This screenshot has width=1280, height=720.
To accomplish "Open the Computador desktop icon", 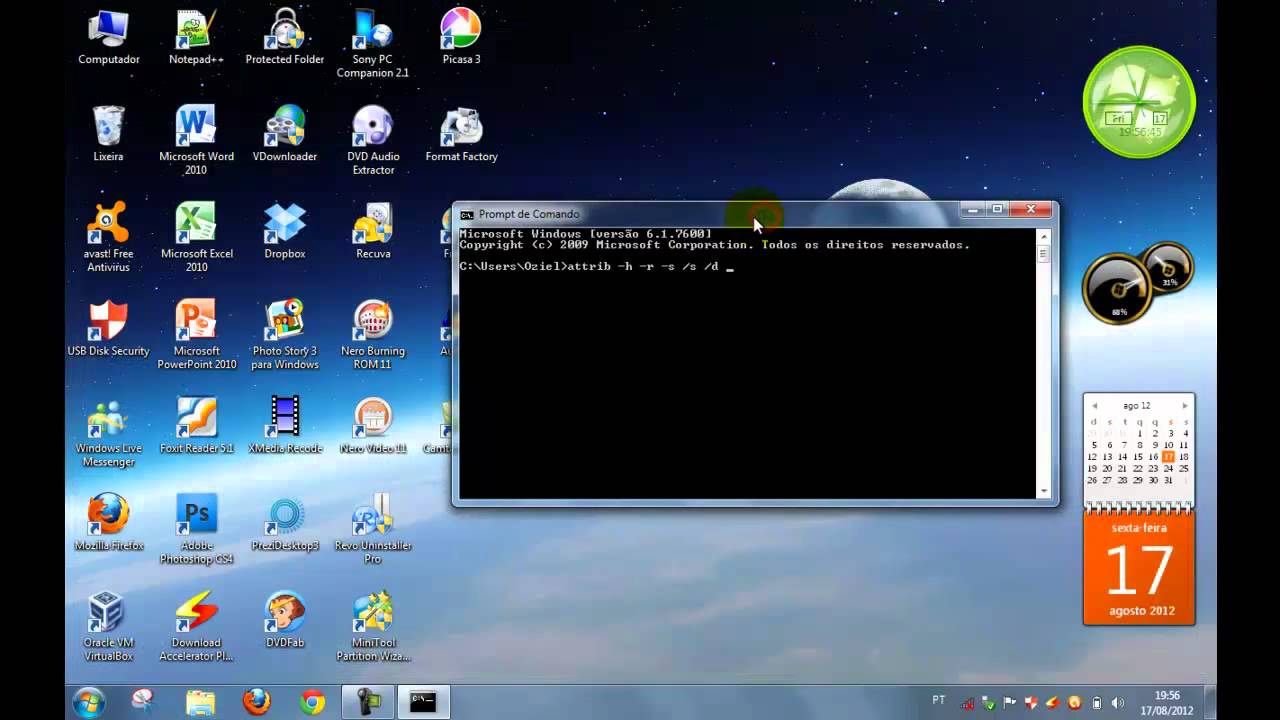I will click(108, 38).
